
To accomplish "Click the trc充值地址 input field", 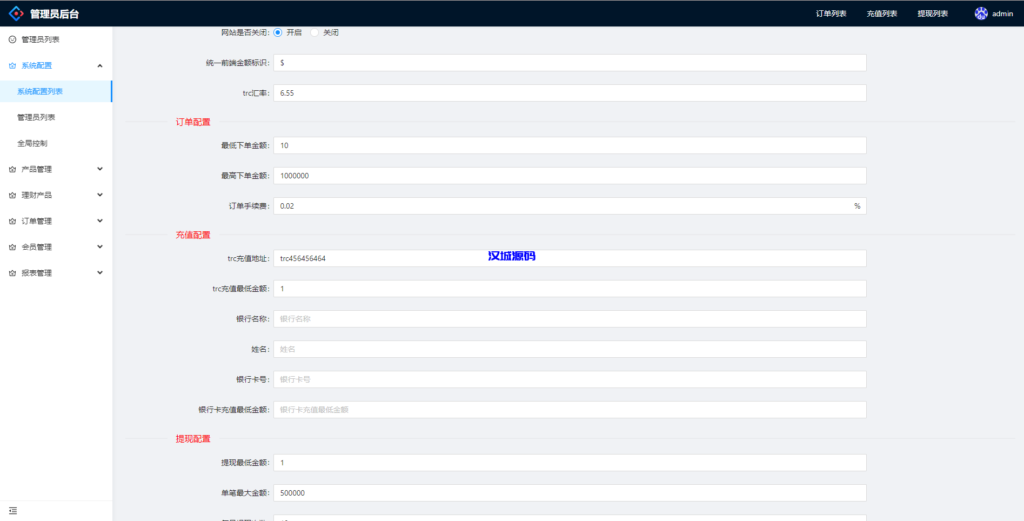I will [x=569, y=258].
